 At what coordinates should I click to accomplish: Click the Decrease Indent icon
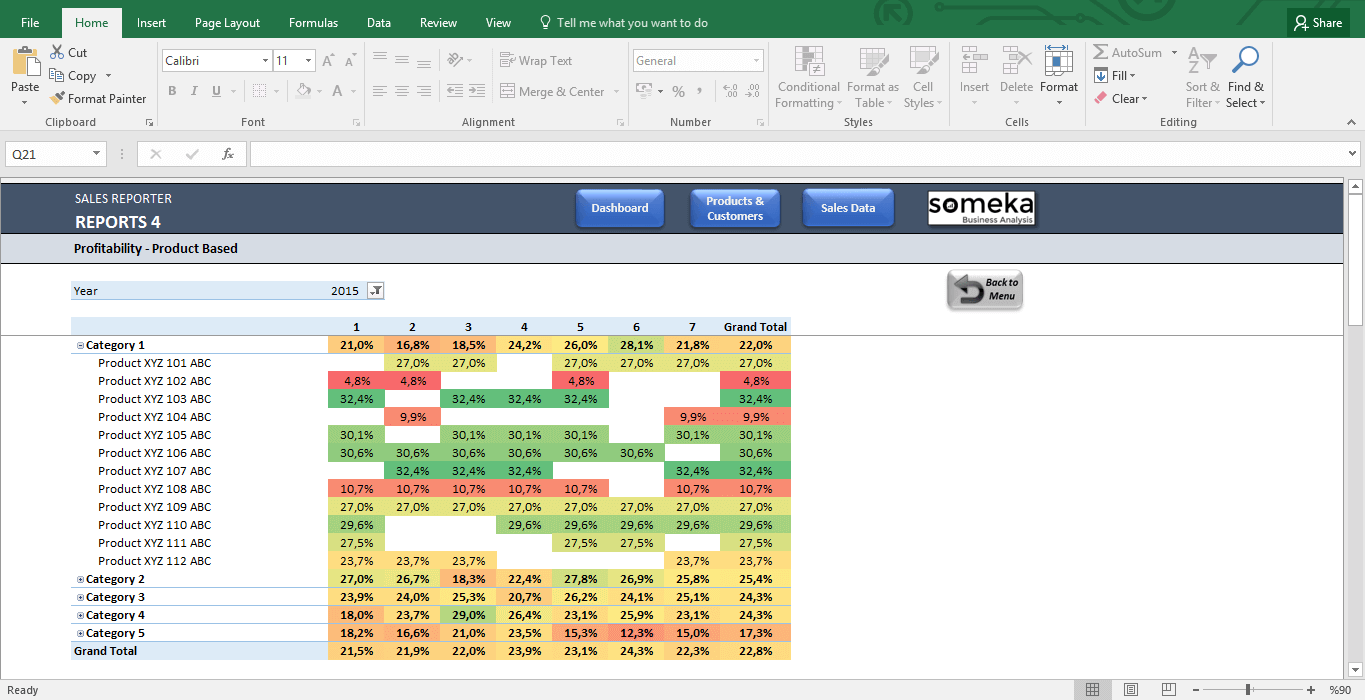point(454,91)
